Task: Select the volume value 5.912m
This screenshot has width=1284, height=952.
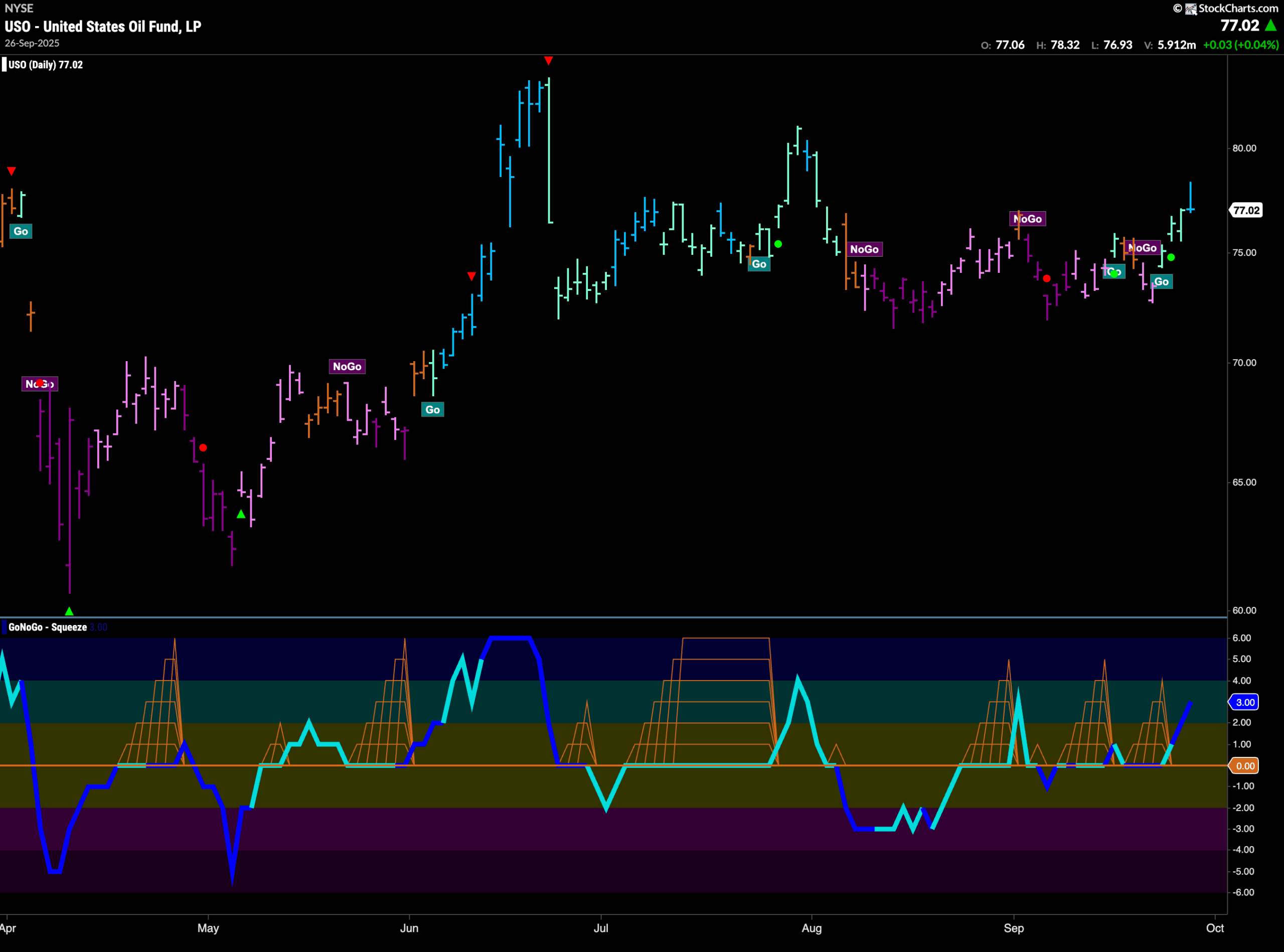Action: (1176, 45)
